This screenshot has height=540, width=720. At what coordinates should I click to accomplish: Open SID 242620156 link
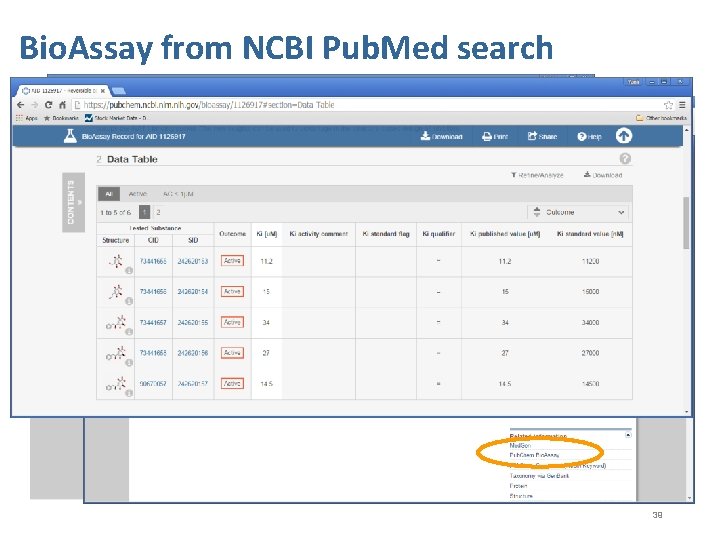(x=193, y=353)
